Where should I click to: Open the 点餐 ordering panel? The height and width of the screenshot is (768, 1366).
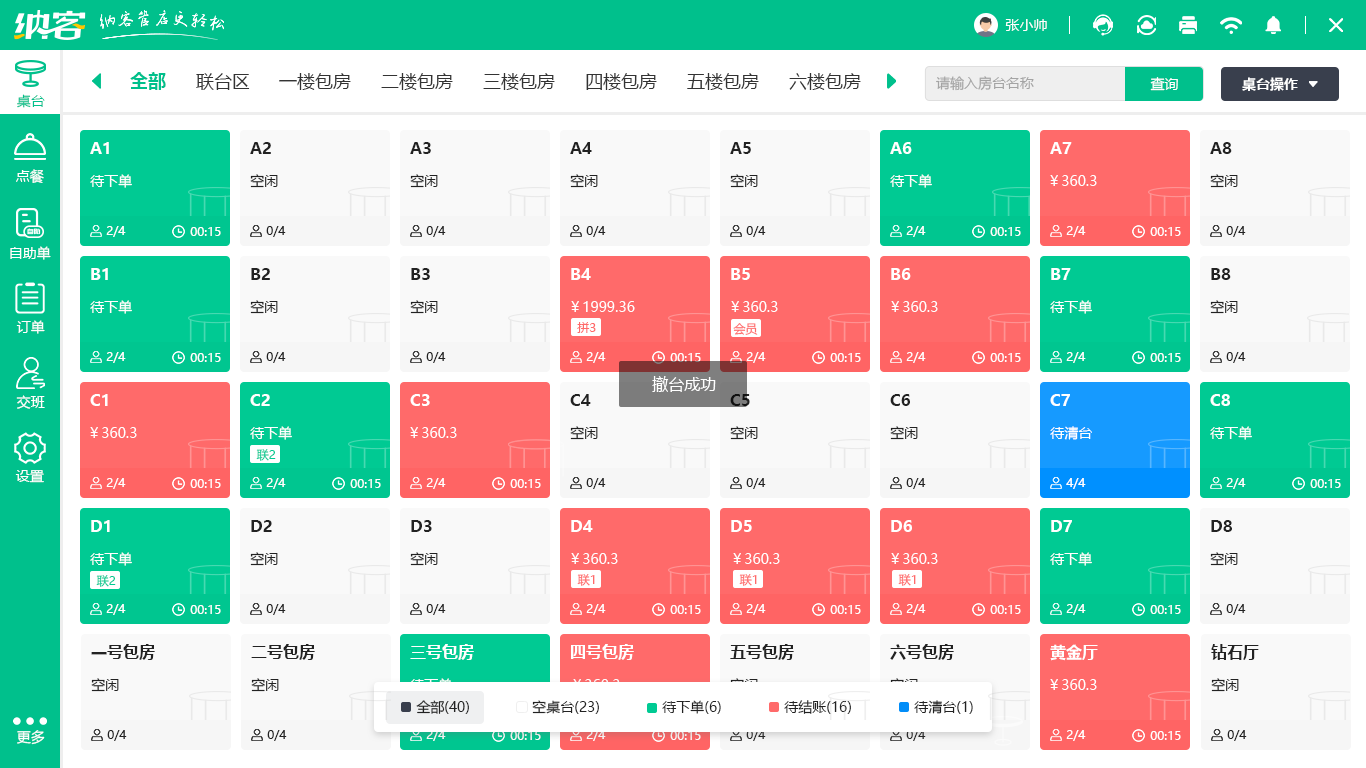(30, 162)
